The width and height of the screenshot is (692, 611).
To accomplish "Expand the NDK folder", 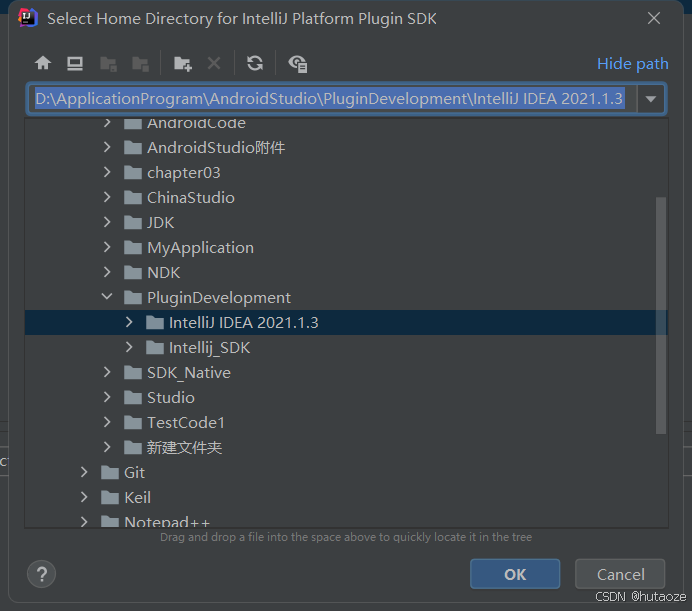I will click(x=107, y=272).
